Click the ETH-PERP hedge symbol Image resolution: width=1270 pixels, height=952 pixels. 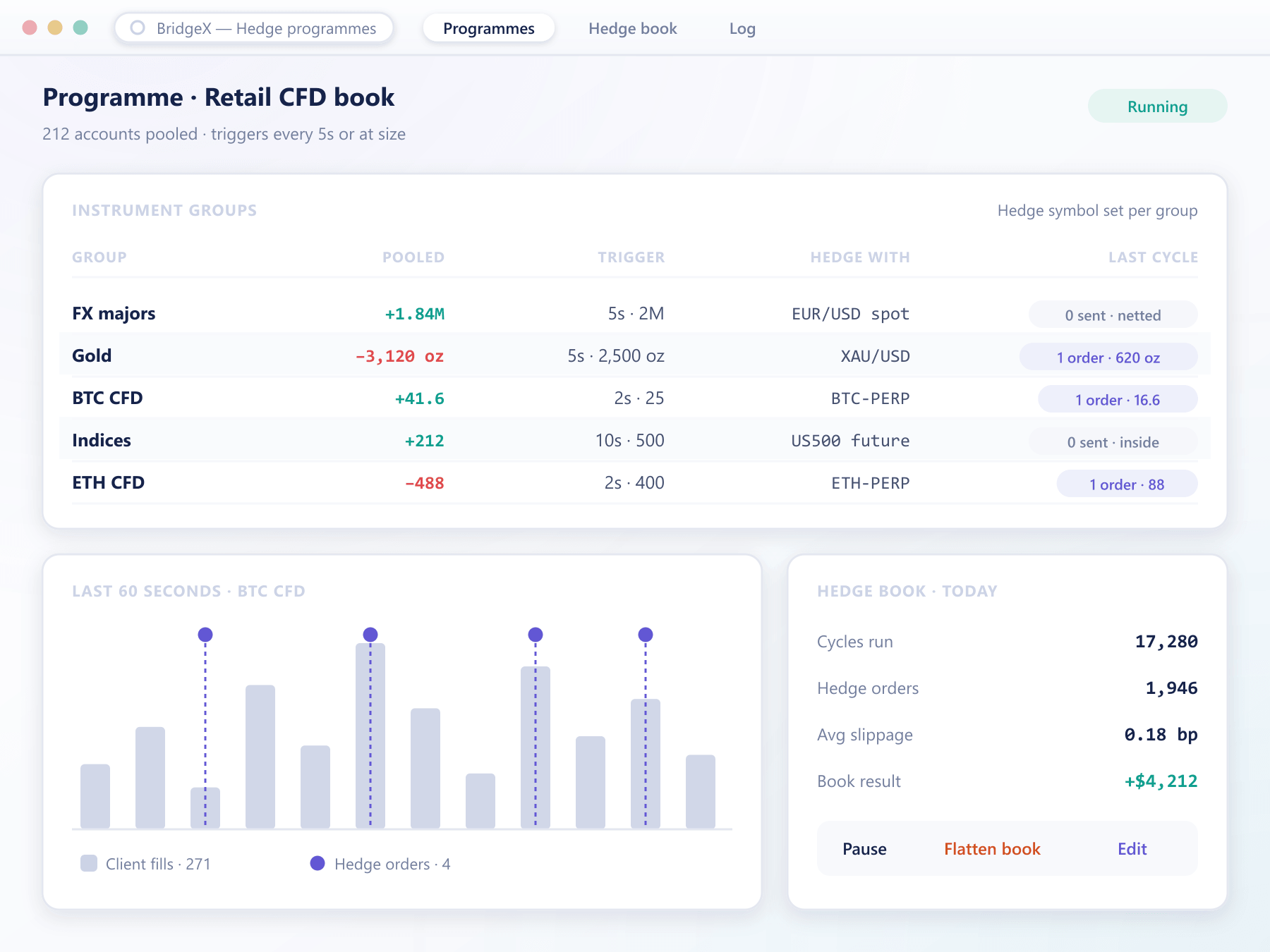[x=870, y=483]
